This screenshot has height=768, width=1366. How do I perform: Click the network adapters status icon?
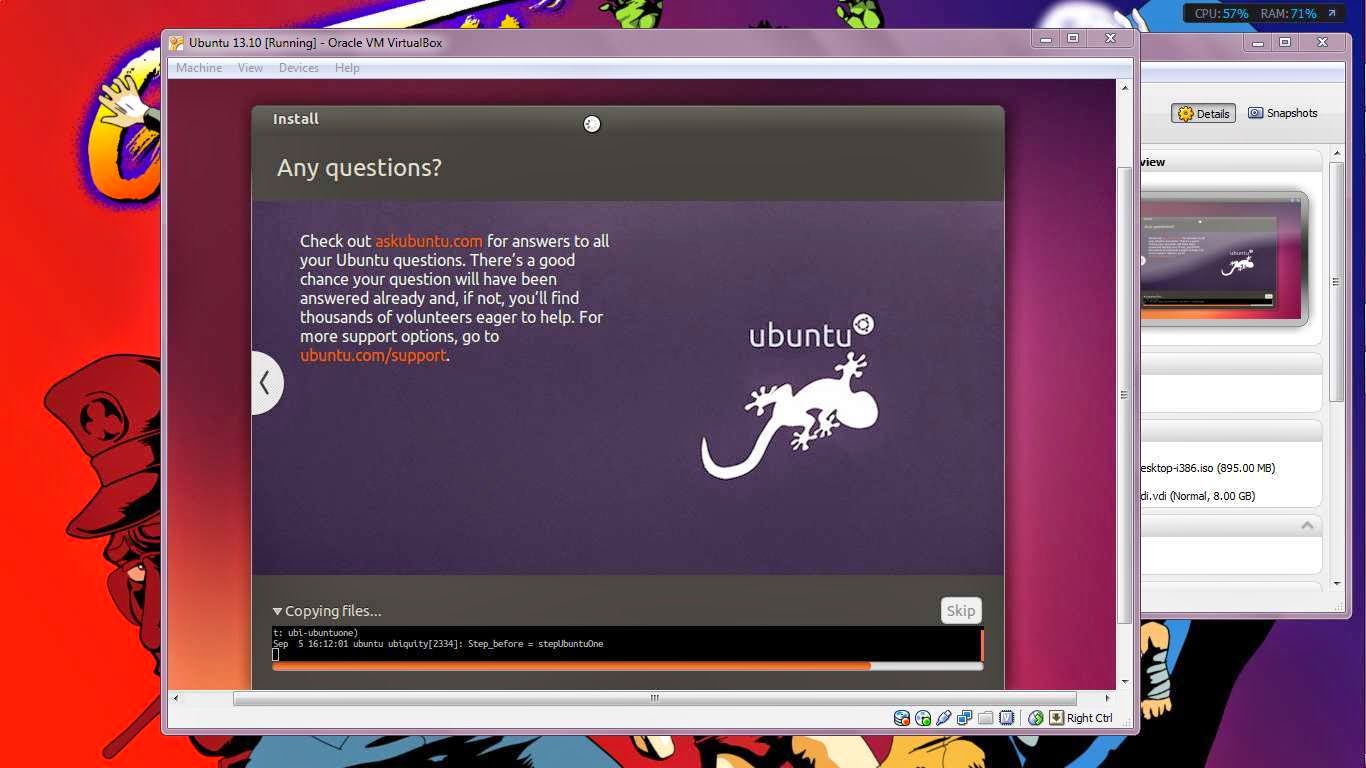point(965,718)
